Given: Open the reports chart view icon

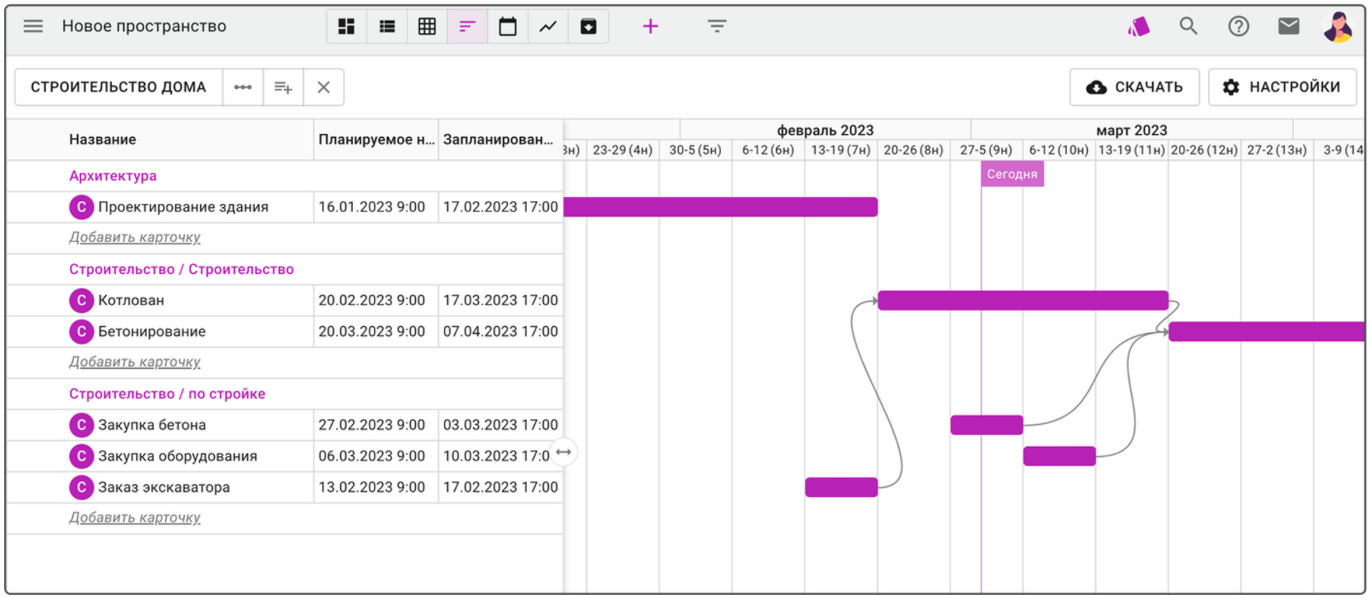Looking at the screenshot, I should tap(548, 27).
